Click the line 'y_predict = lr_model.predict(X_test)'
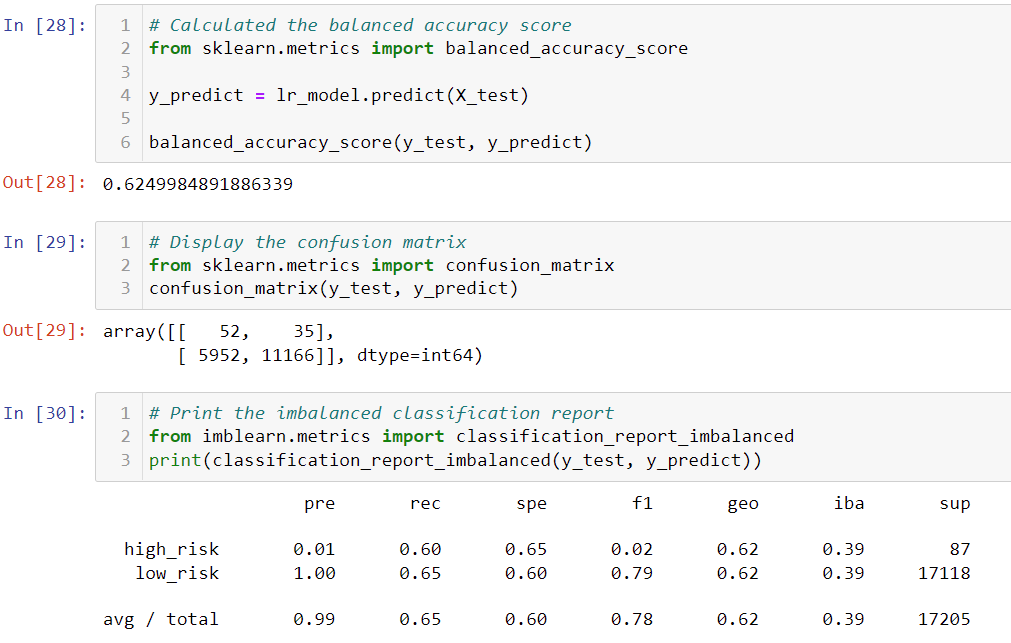This screenshot has width=1011, height=643. tap(339, 95)
